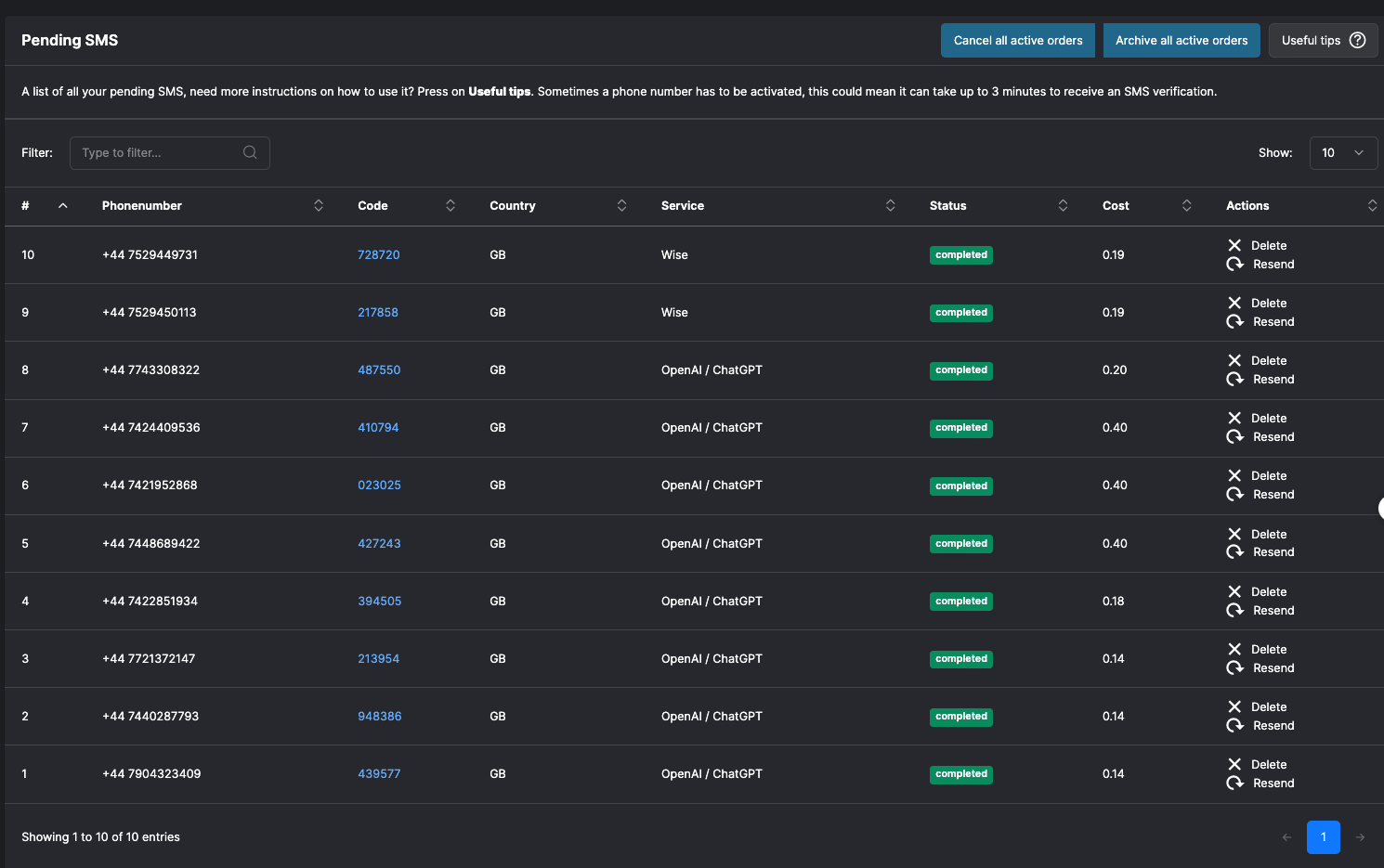Click sort arrows on the Country column
The width and height of the screenshot is (1384, 868).
621,205
